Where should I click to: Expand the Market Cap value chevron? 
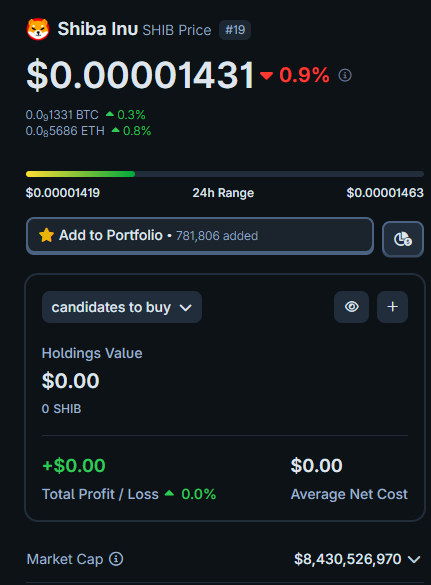click(414, 559)
